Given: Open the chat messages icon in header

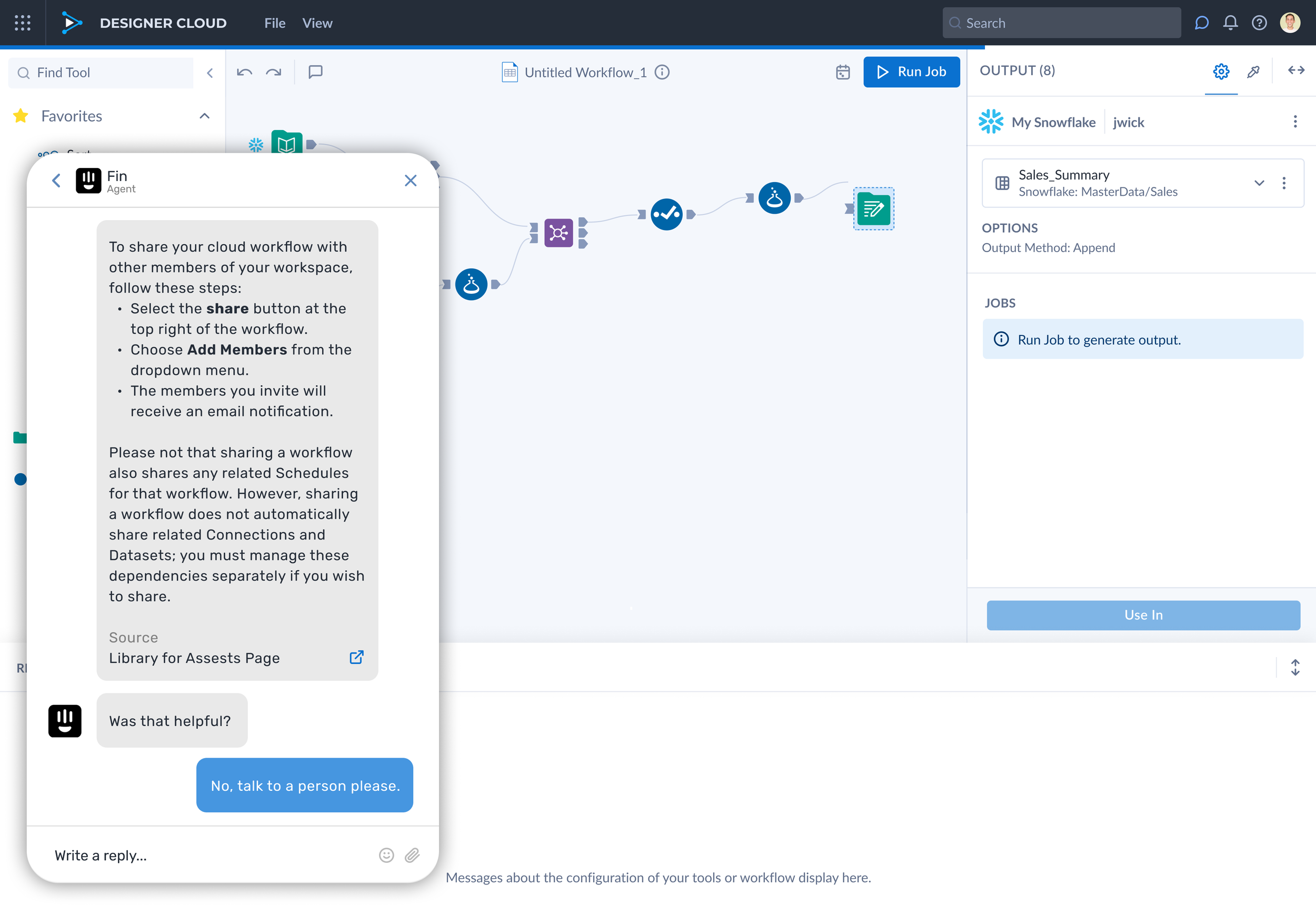Looking at the screenshot, I should tap(1201, 23).
